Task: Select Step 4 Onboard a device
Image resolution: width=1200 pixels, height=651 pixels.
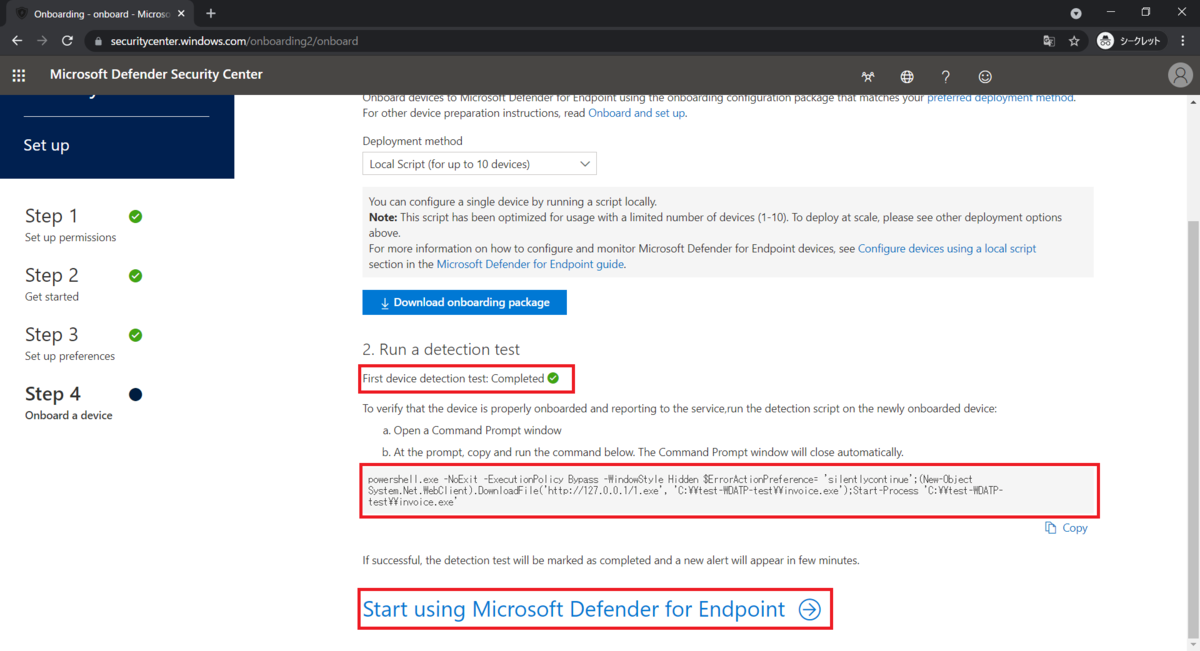Action: point(69,402)
